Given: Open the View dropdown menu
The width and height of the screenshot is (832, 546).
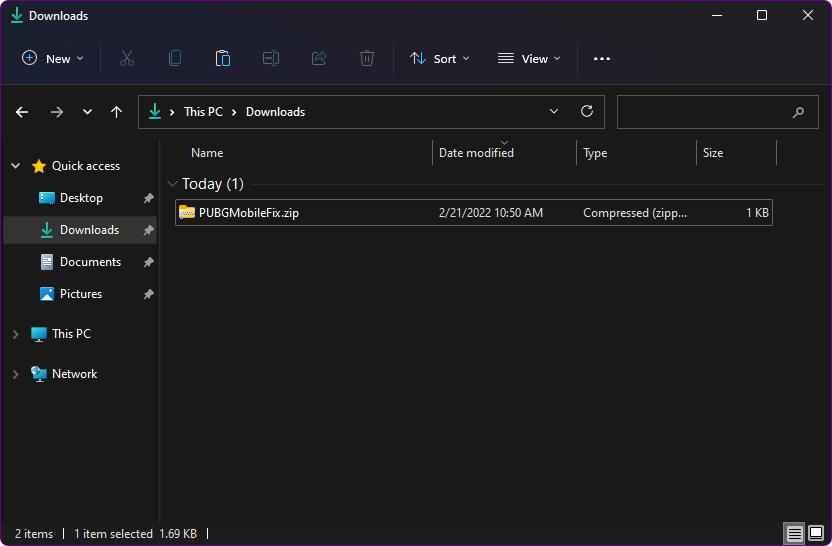Looking at the screenshot, I should 529,59.
